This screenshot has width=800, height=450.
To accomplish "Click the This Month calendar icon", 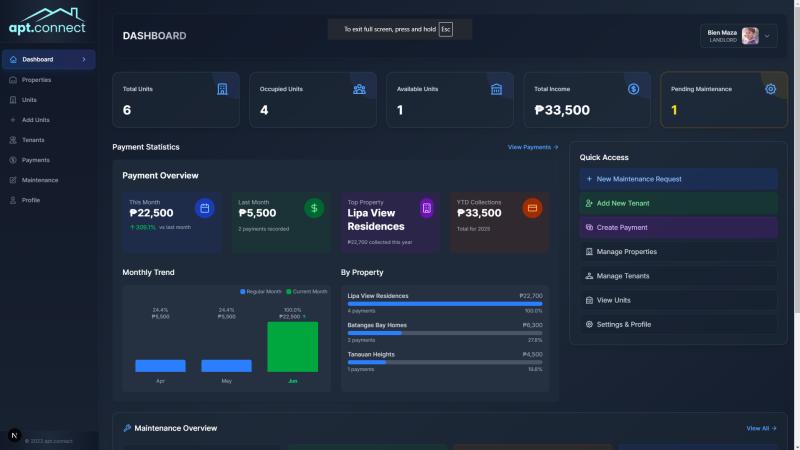I will [205, 208].
